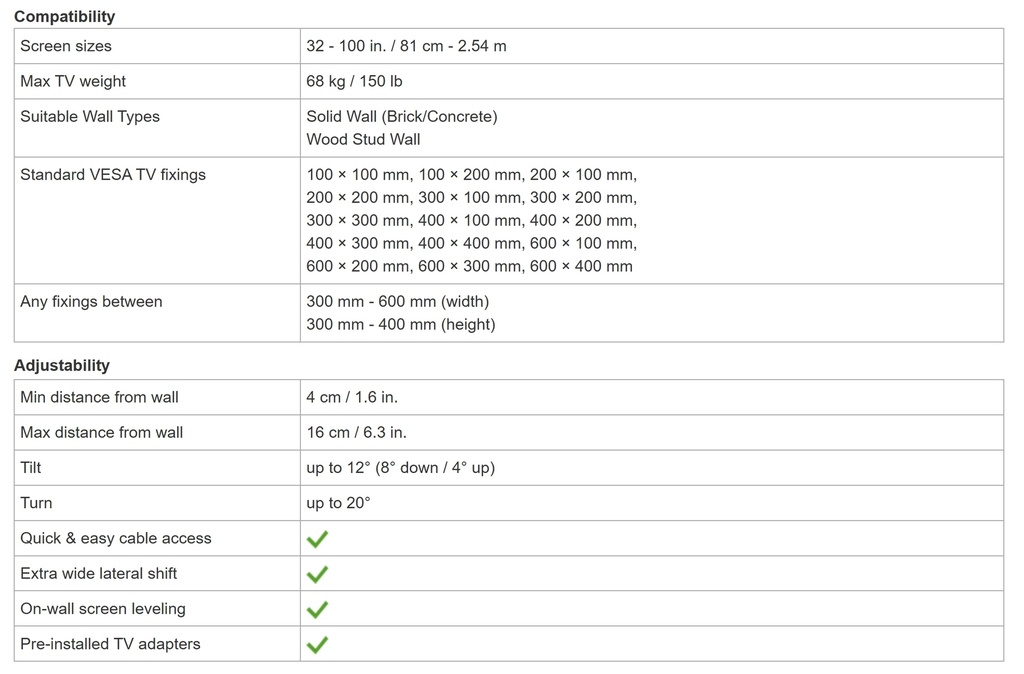Select the Screen sizes row label
This screenshot has width=1024, height=674.
(66, 46)
